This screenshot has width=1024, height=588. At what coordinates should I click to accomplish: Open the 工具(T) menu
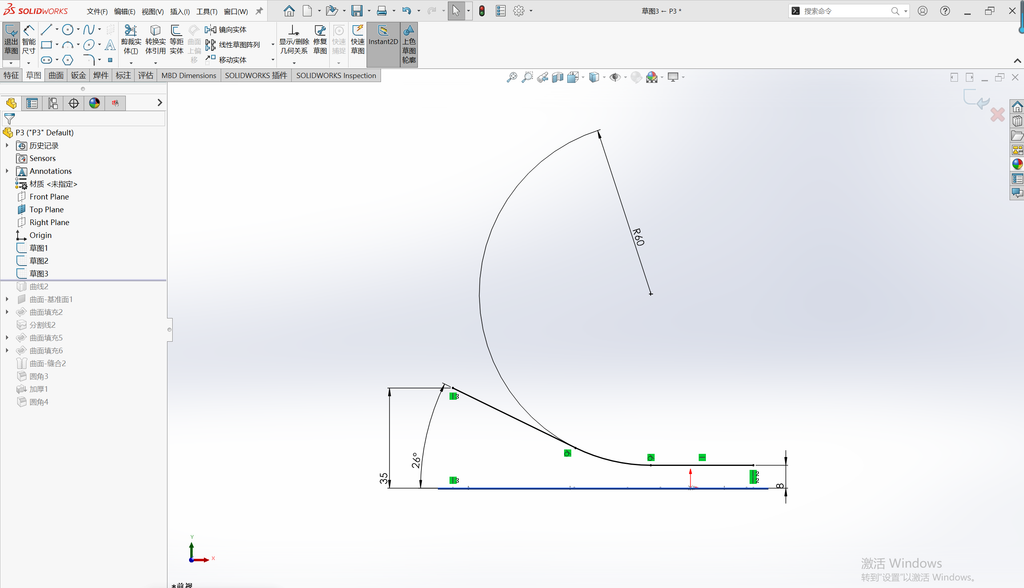207,12
